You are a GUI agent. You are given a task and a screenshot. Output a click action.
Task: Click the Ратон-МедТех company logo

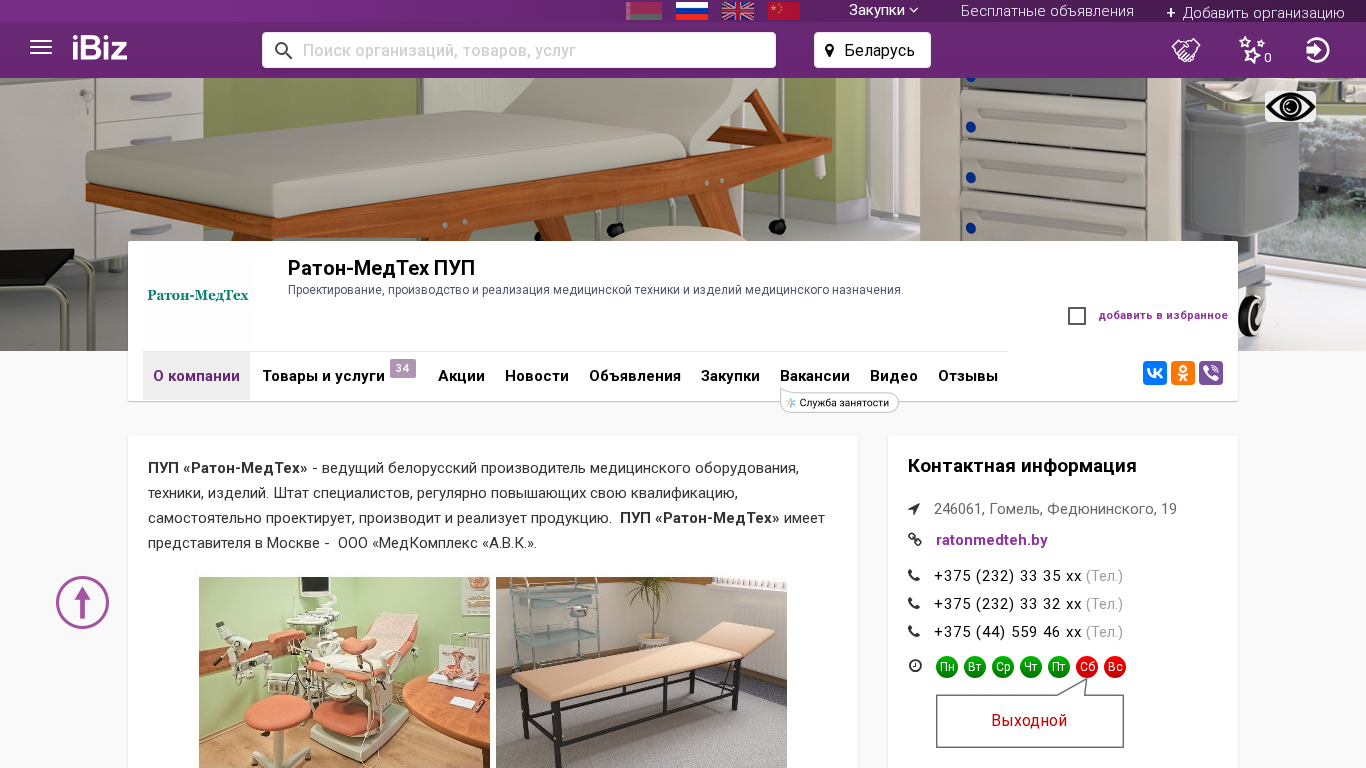coord(198,296)
